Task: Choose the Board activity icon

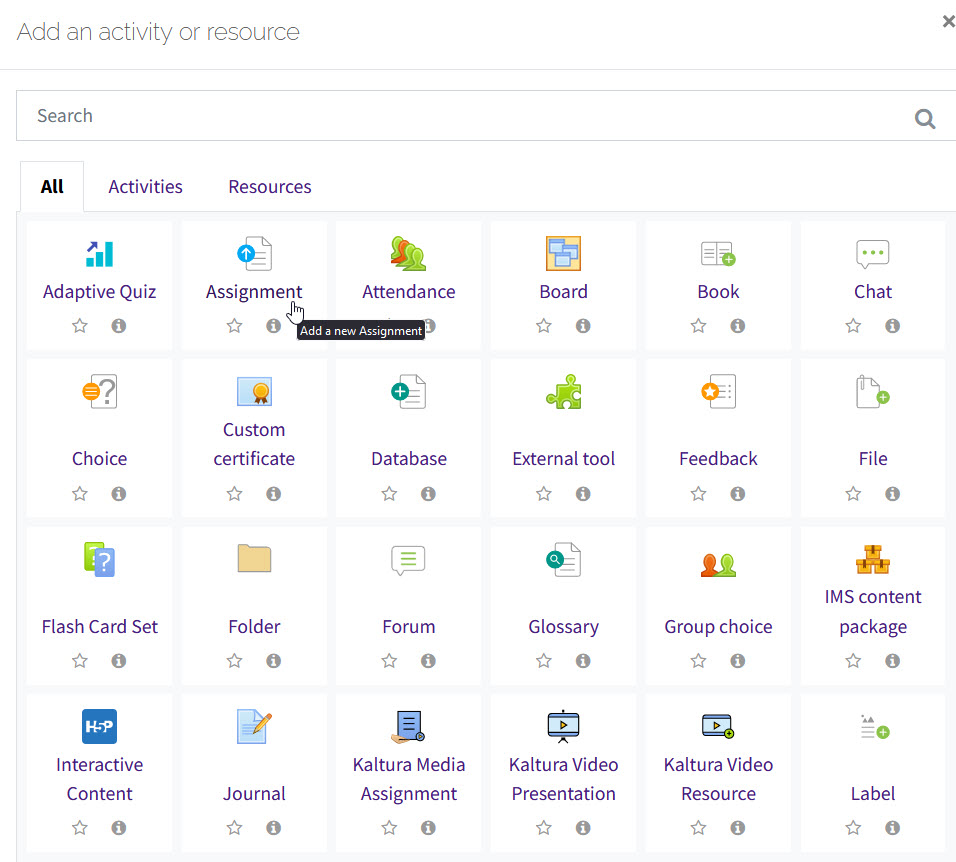Action: pos(563,254)
